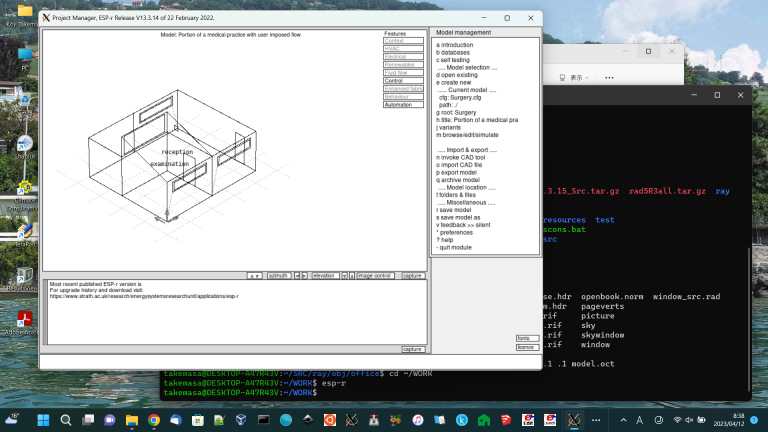Click the image control button

375,275
